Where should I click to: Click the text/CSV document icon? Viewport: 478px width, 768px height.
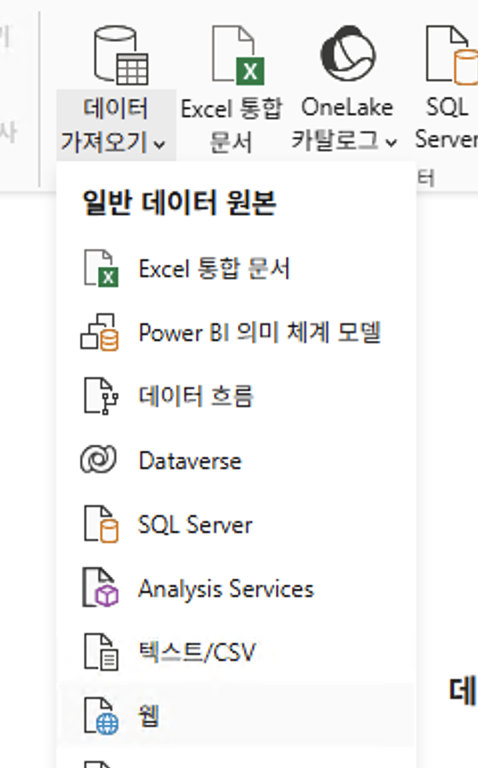point(101,652)
